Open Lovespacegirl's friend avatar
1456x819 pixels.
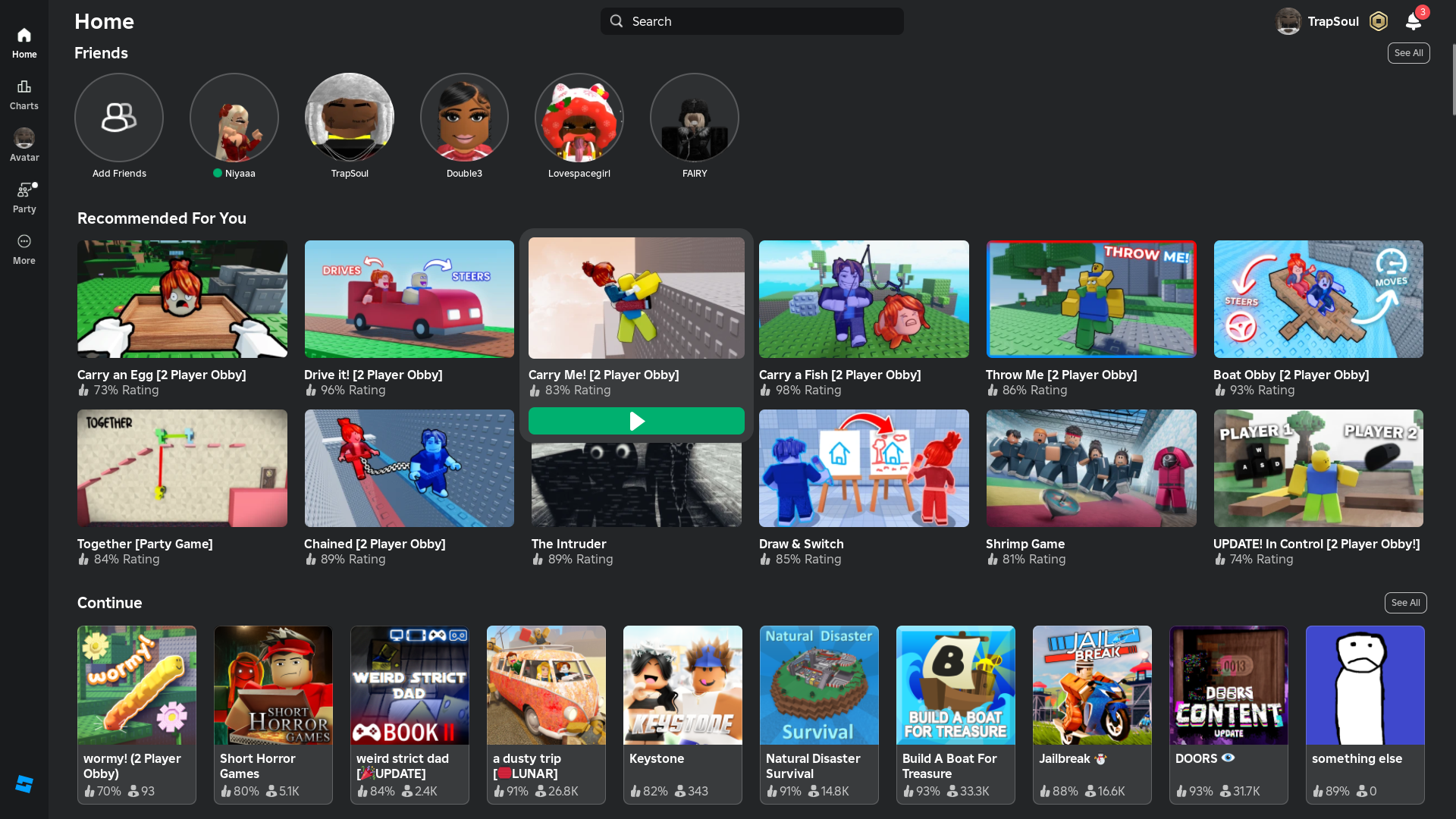pyautogui.click(x=579, y=118)
